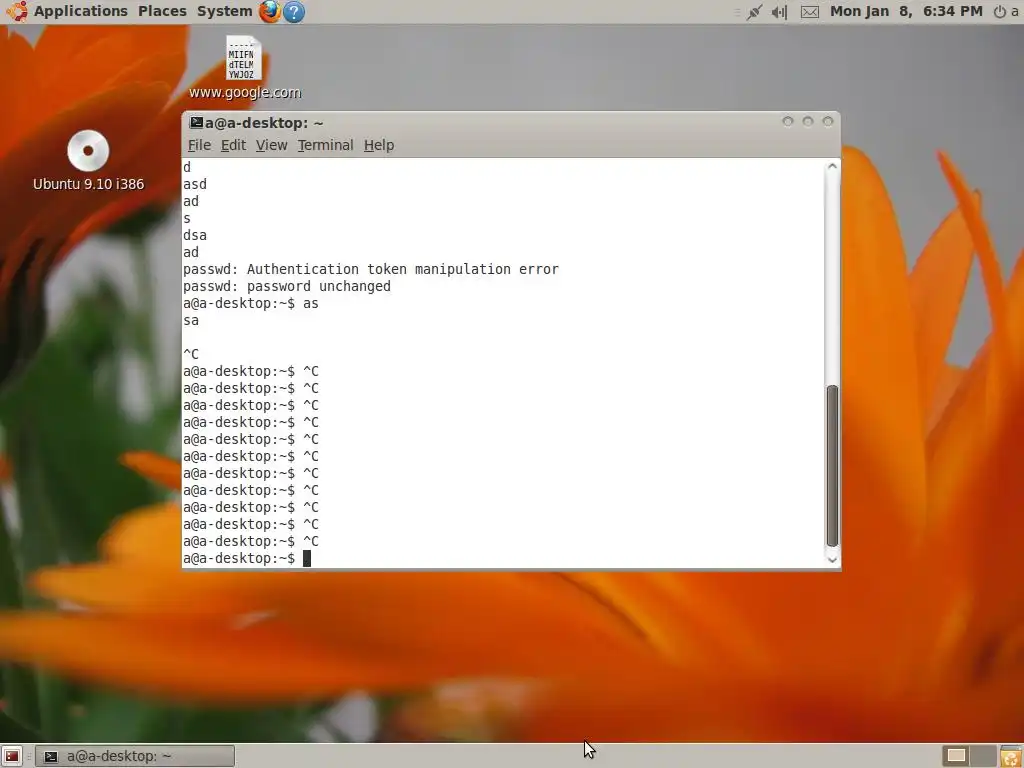
Task: Open the terminal Help menu
Action: 379,145
